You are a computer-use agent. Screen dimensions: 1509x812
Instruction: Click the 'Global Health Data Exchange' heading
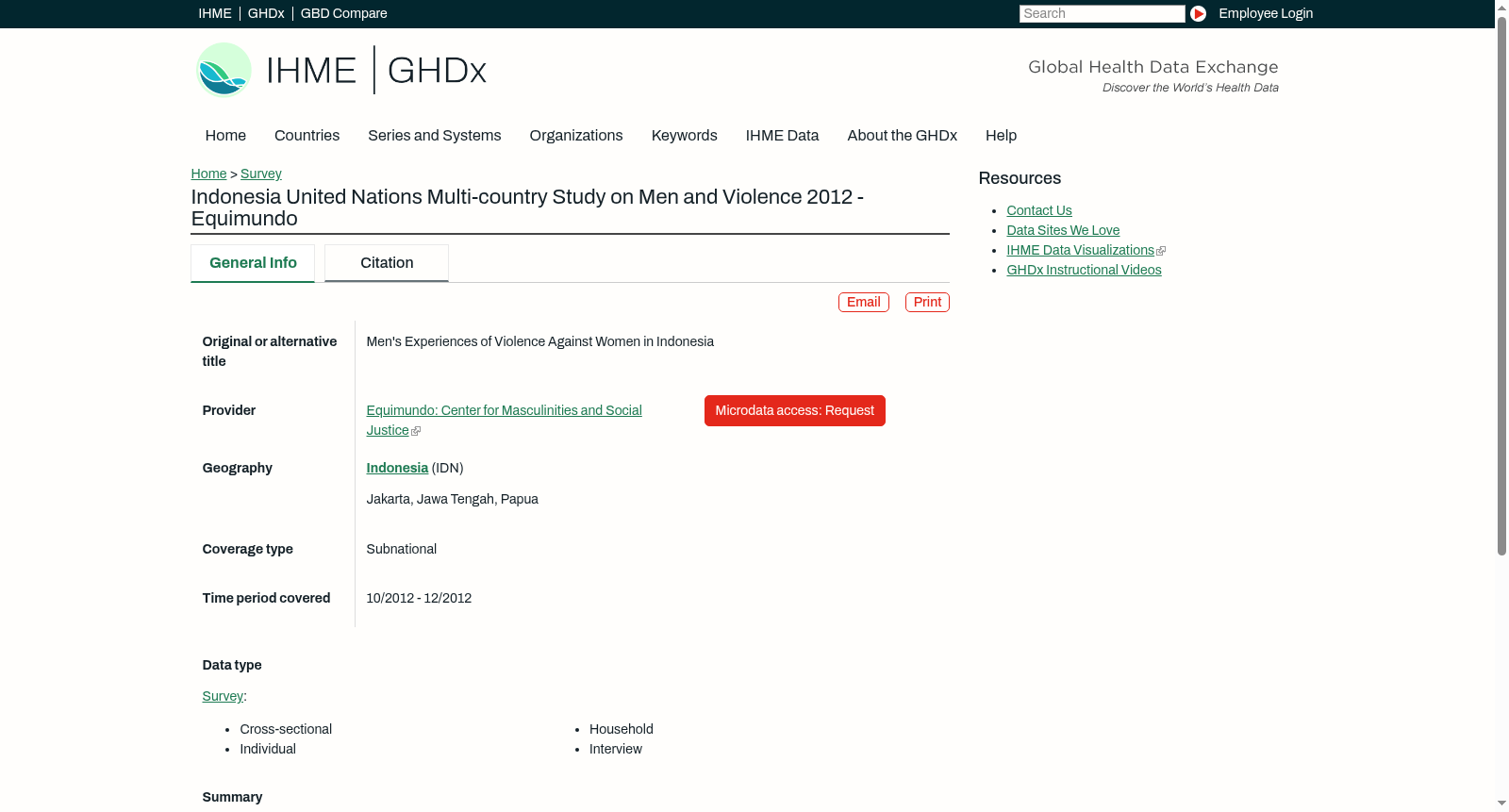click(x=1153, y=67)
